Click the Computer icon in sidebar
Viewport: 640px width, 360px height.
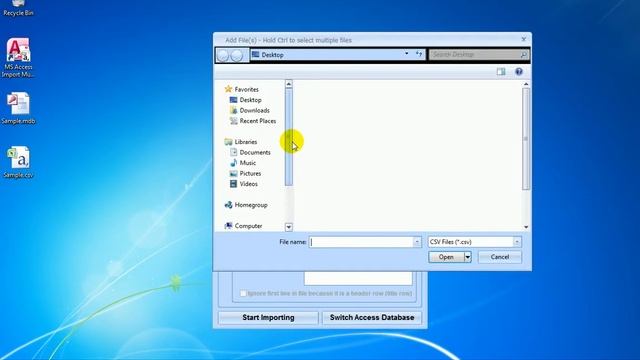pyautogui.click(x=229, y=226)
